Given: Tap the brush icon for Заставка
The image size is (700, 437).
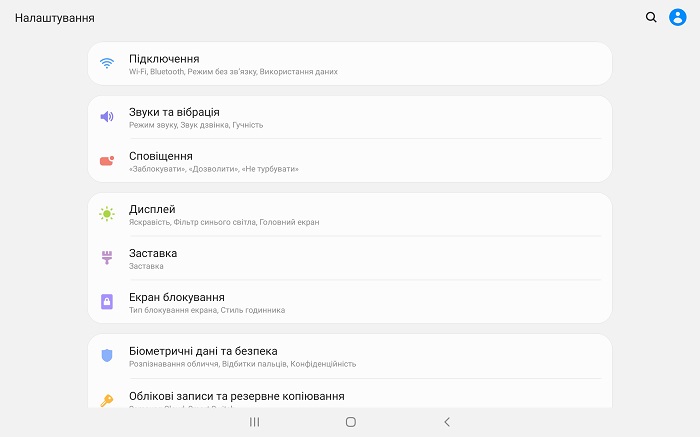Looking at the screenshot, I should tap(107, 258).
